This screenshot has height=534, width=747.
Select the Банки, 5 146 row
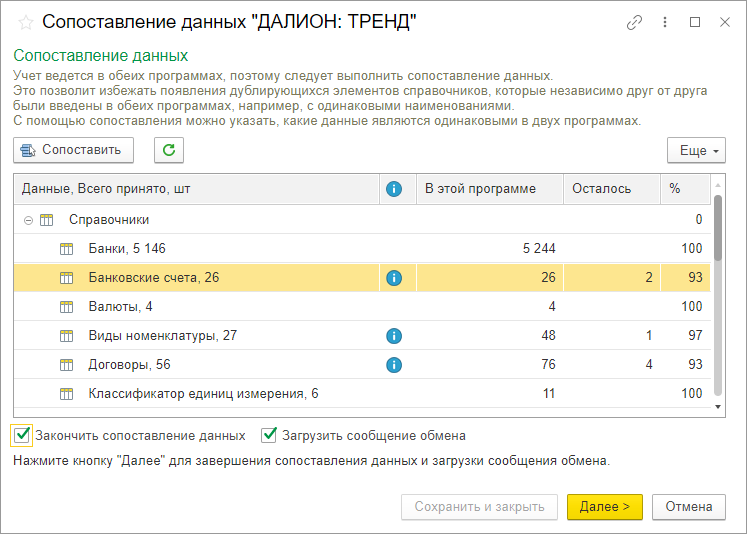click(x=362, y=249)
